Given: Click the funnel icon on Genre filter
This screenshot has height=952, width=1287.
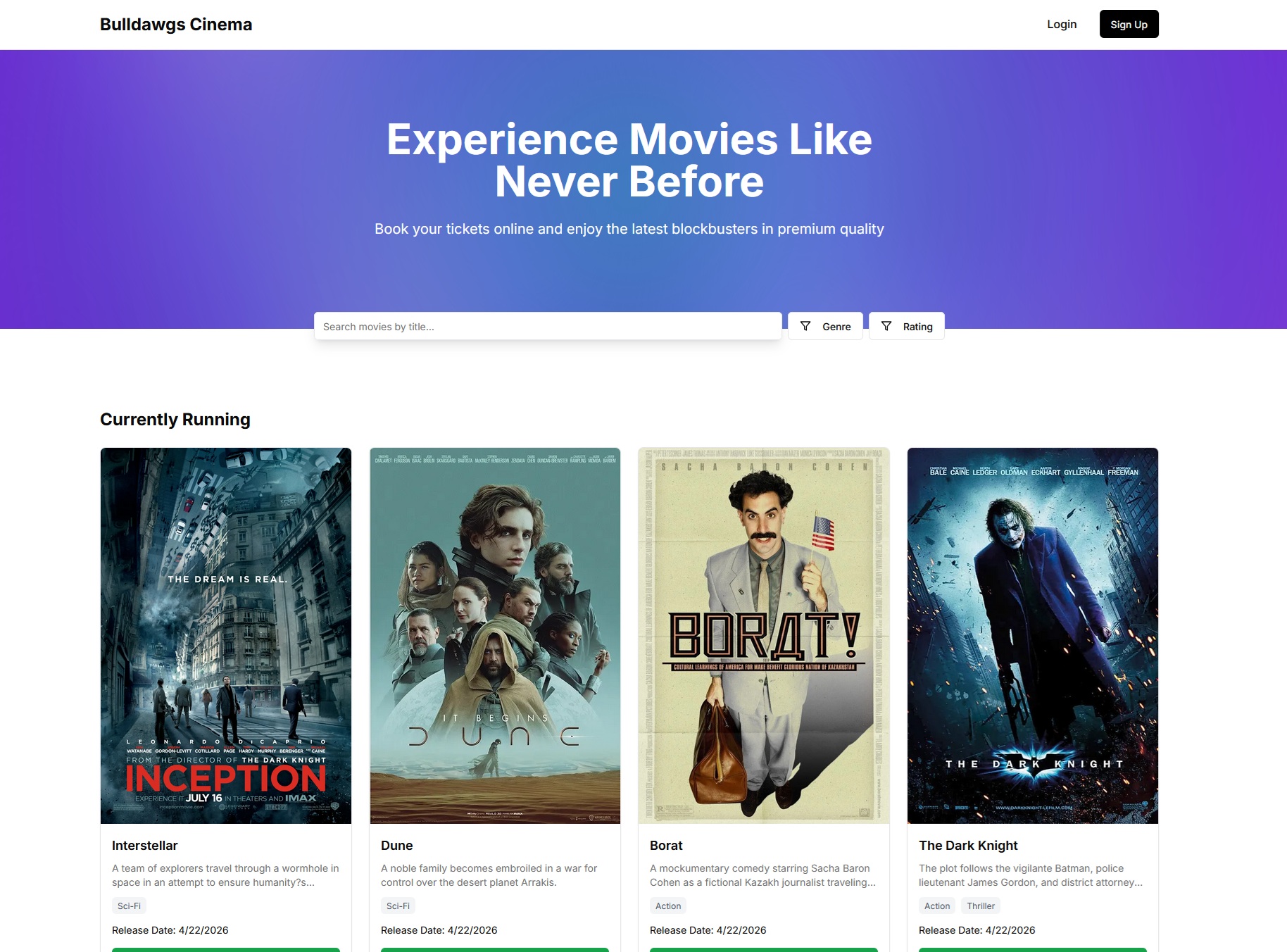Looking at the screenshot, I should point(805,326).
